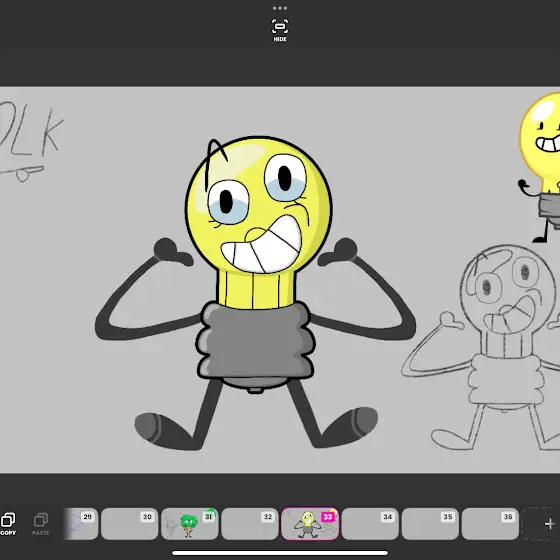Add a new frame with plus icon

[x=549, y=524]
